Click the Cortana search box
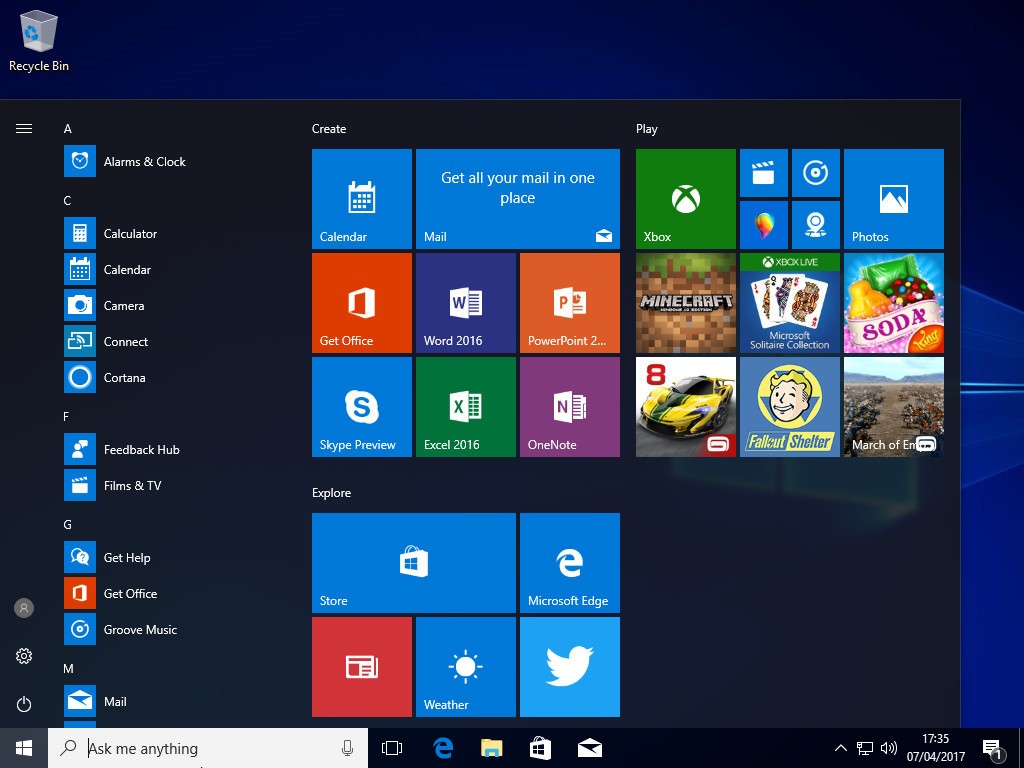1024x768 pixels. [208, 748]
